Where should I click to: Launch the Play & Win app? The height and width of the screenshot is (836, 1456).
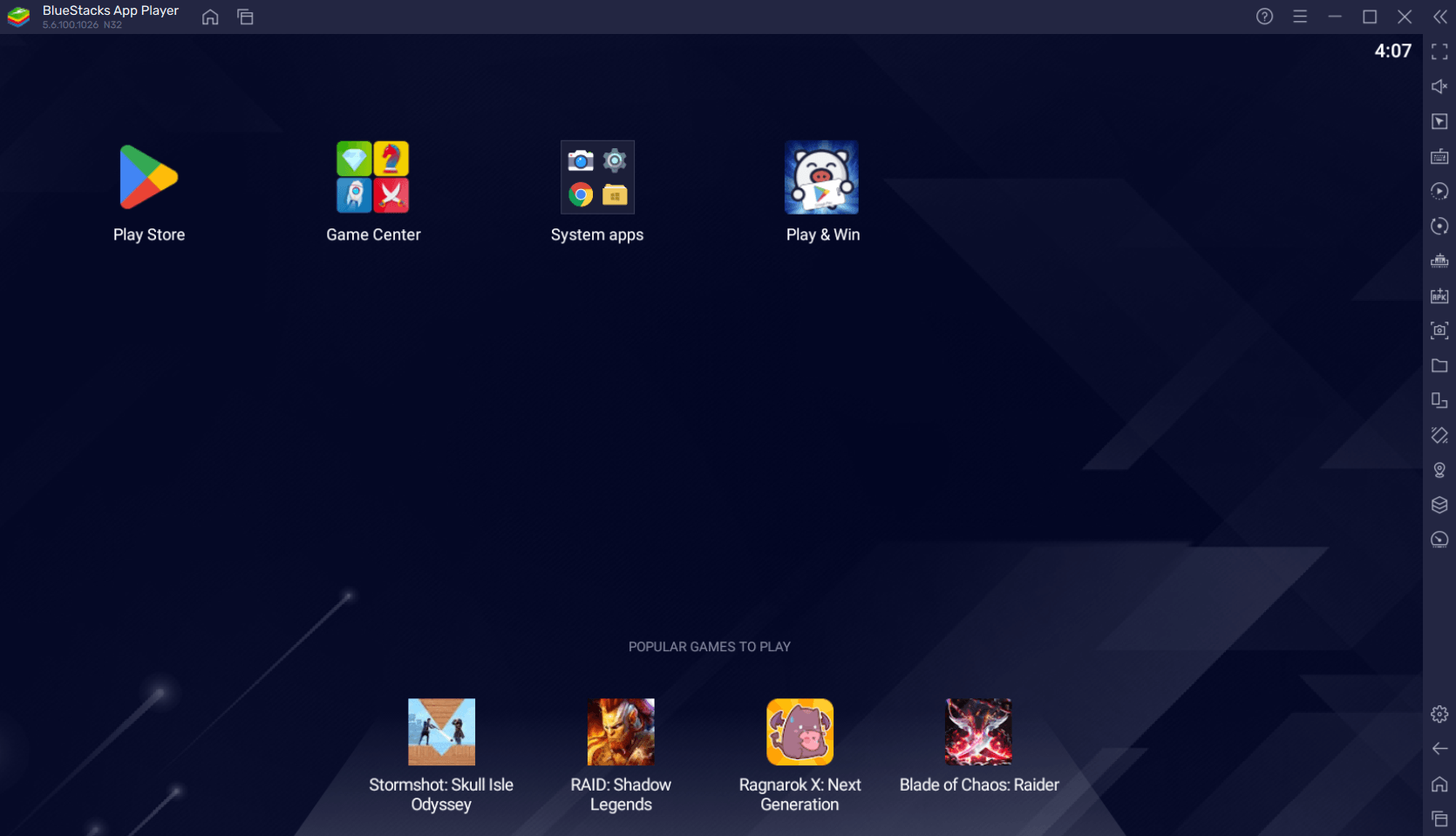[821, 178]
